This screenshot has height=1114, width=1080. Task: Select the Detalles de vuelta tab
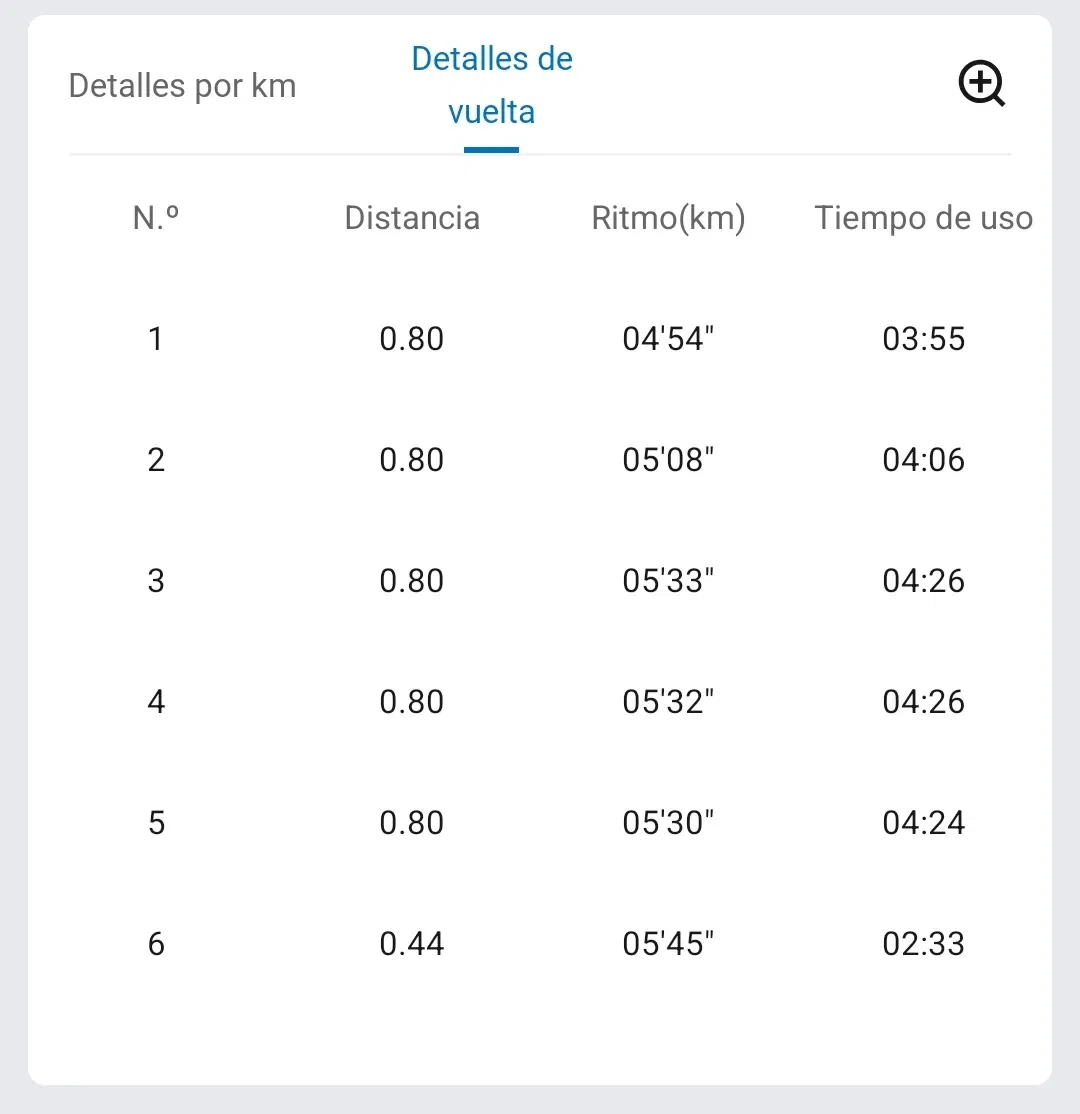(491, 85)
